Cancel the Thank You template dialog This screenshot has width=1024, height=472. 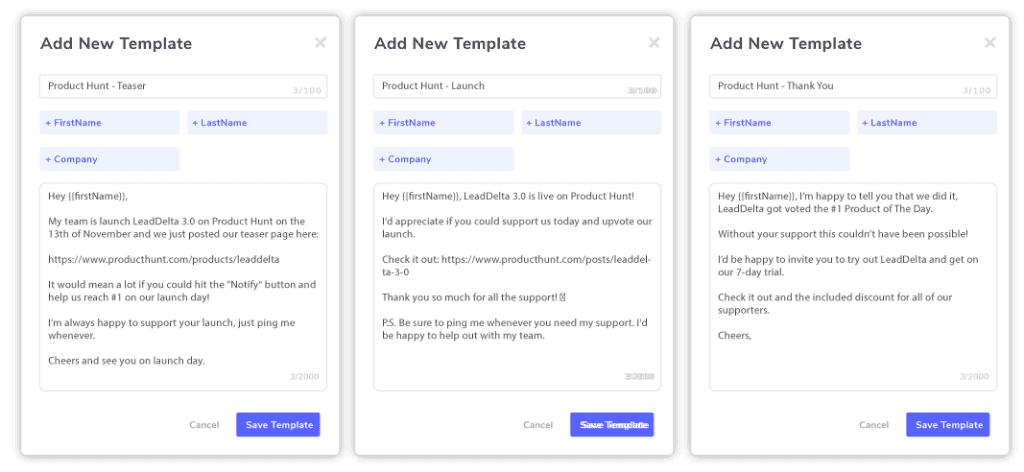pos(874,425)
